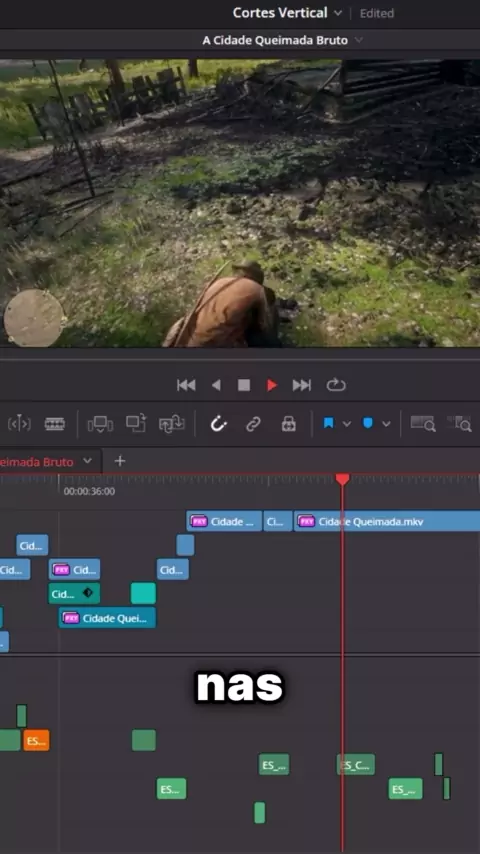Image resolution: width=480 pixels, height=854 pixels.
Task: Toggle loop playback
Action: pyautogui.click(x=336, y=386)
